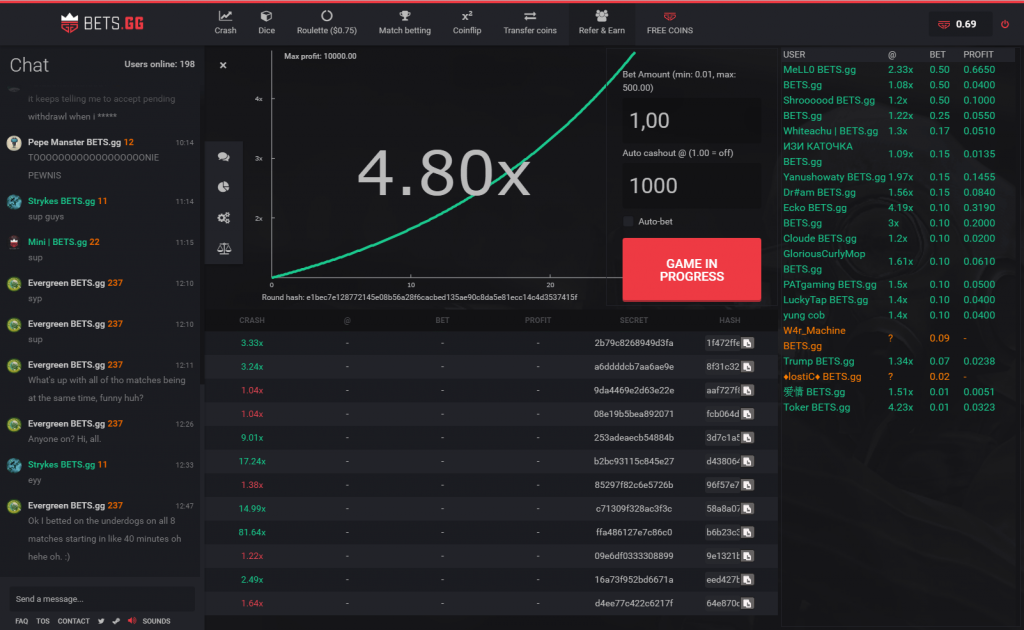Click the Send a message field
The width and height of the screenshot is (1024, 630).
pyautogui.click(x=101, y=599)
